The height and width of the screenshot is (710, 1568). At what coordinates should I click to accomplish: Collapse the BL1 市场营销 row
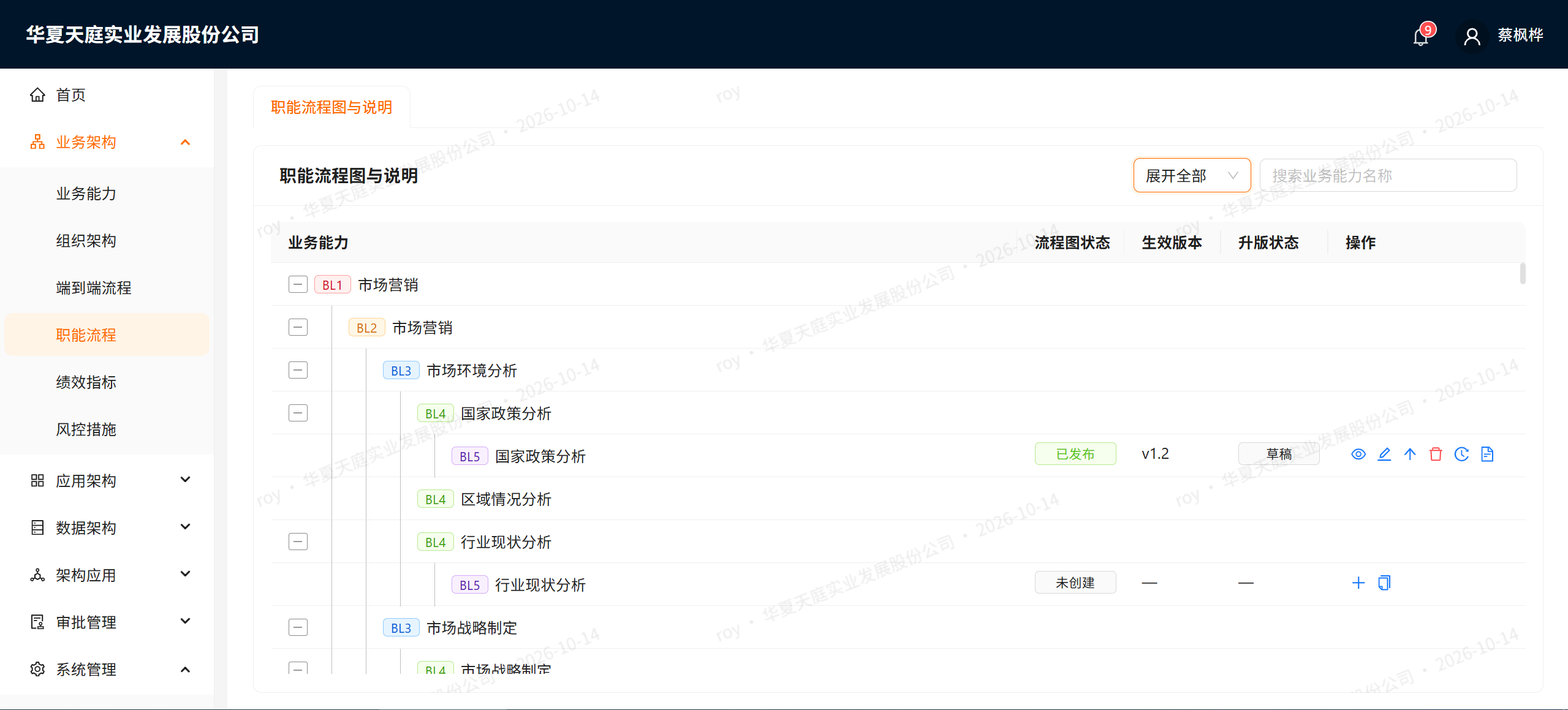pos(298,284)
